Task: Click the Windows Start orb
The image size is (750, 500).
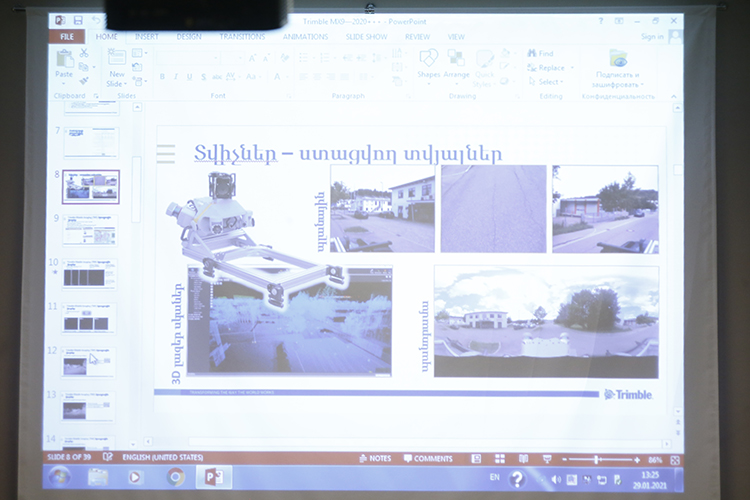Action: point(59,478)
